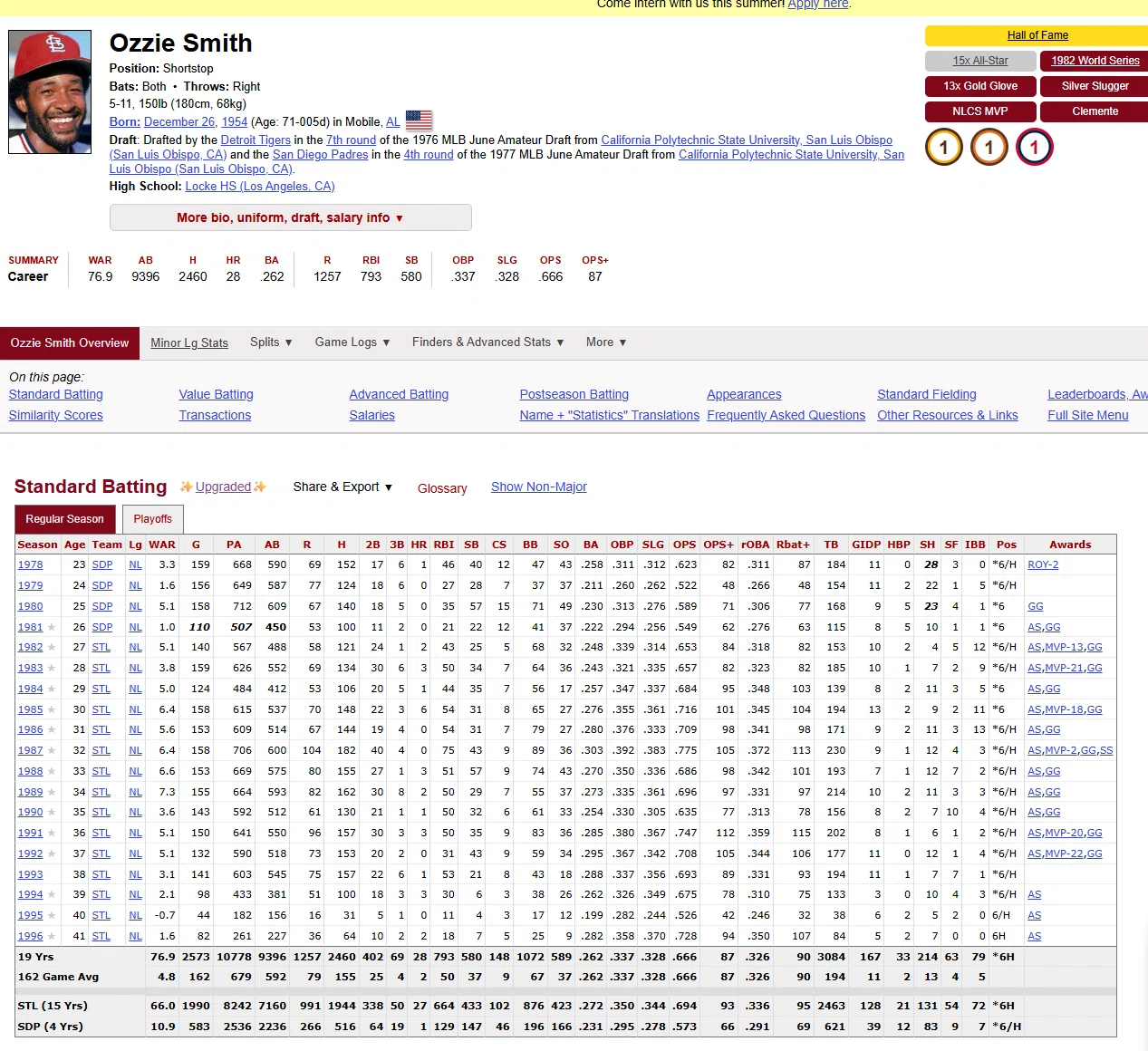
Task: Open the Glossary link
Action: click(442, 488)
